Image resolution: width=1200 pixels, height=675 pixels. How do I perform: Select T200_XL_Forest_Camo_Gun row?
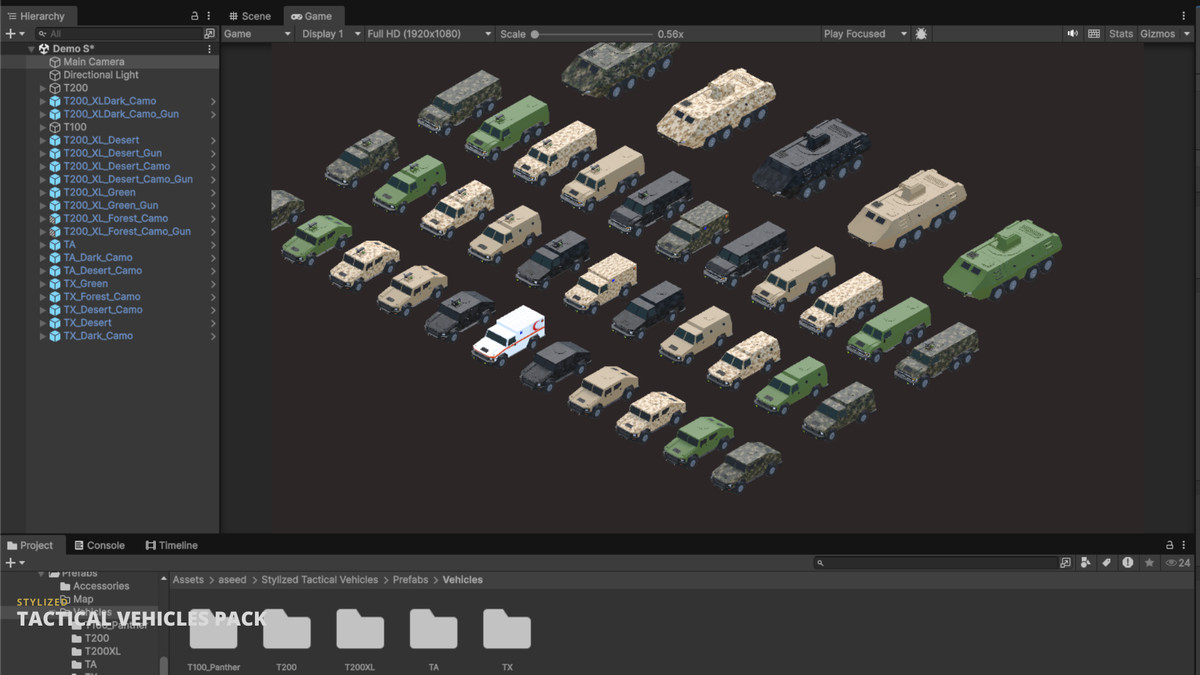click(x=109, y=231)
